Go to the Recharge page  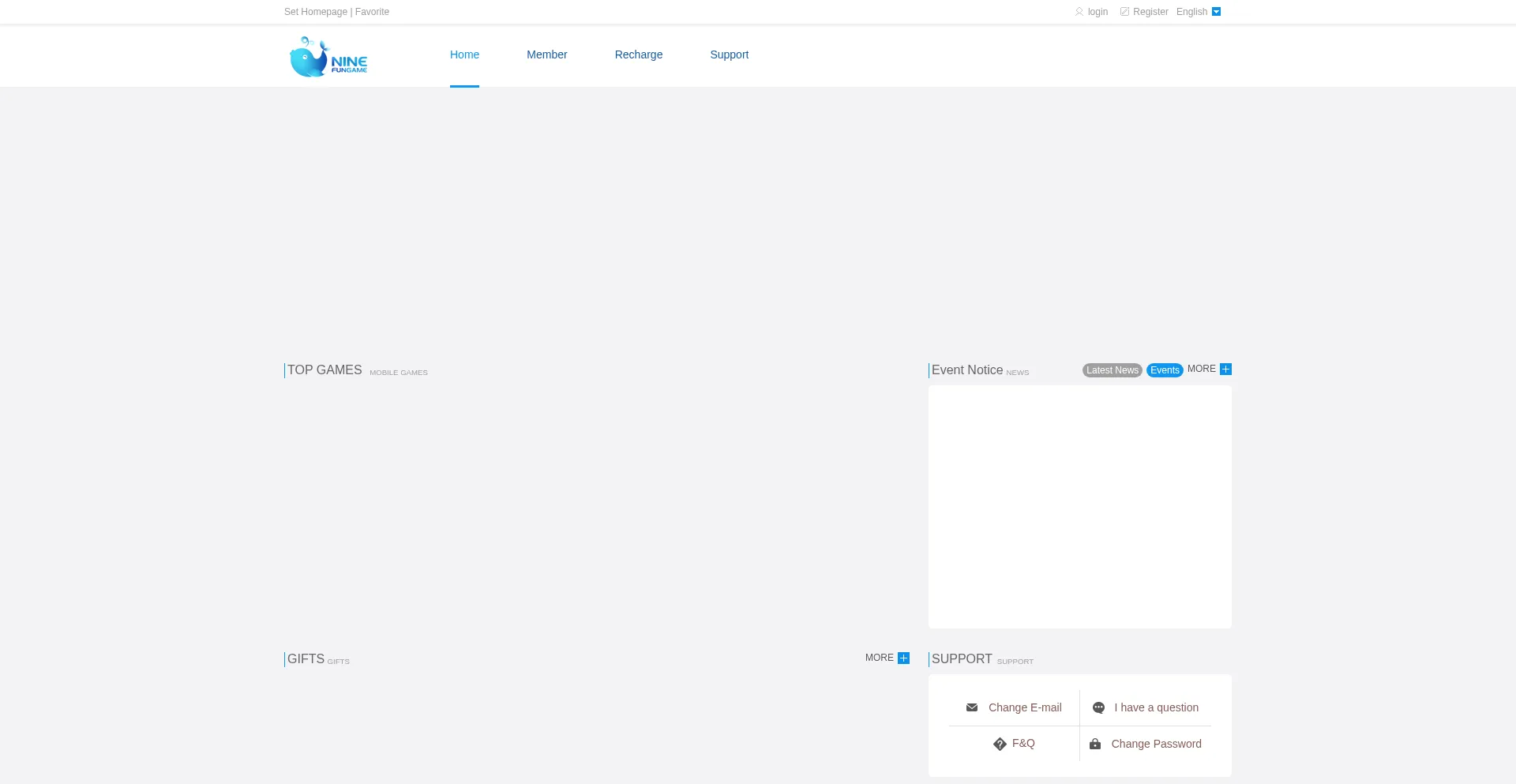638,54
